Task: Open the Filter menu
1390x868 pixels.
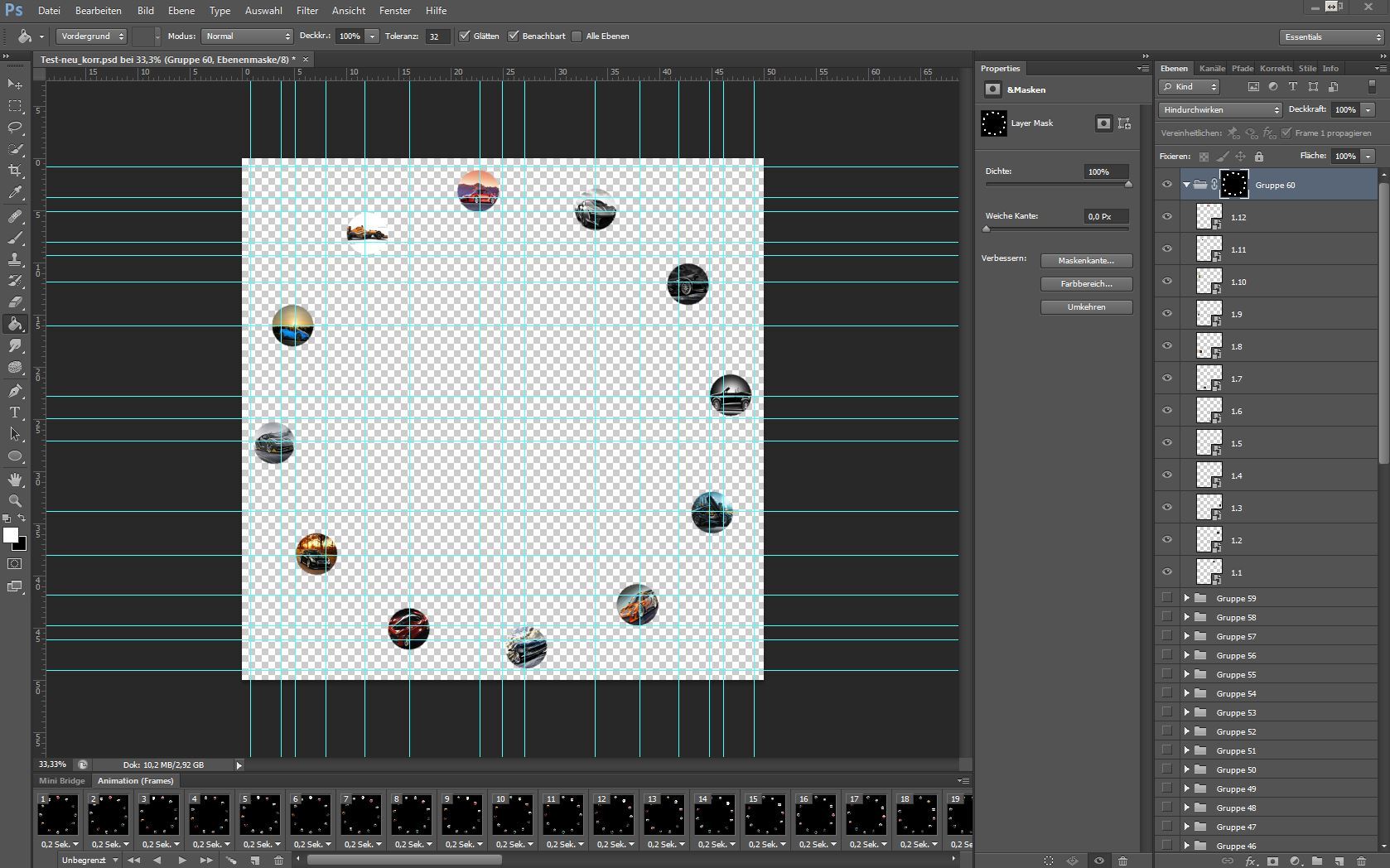Action: [x=307, y=11]
